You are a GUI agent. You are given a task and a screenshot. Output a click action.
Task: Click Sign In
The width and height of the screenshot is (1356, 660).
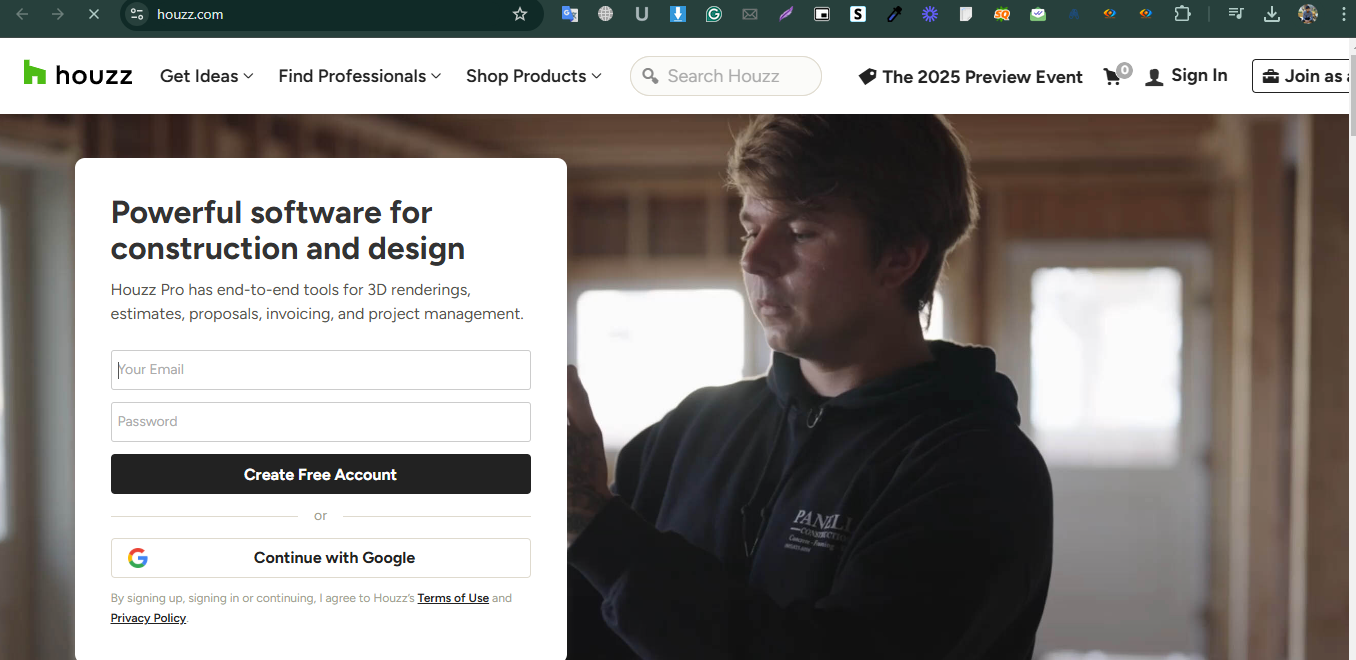pyautogui.click(x=1187, y=76)
